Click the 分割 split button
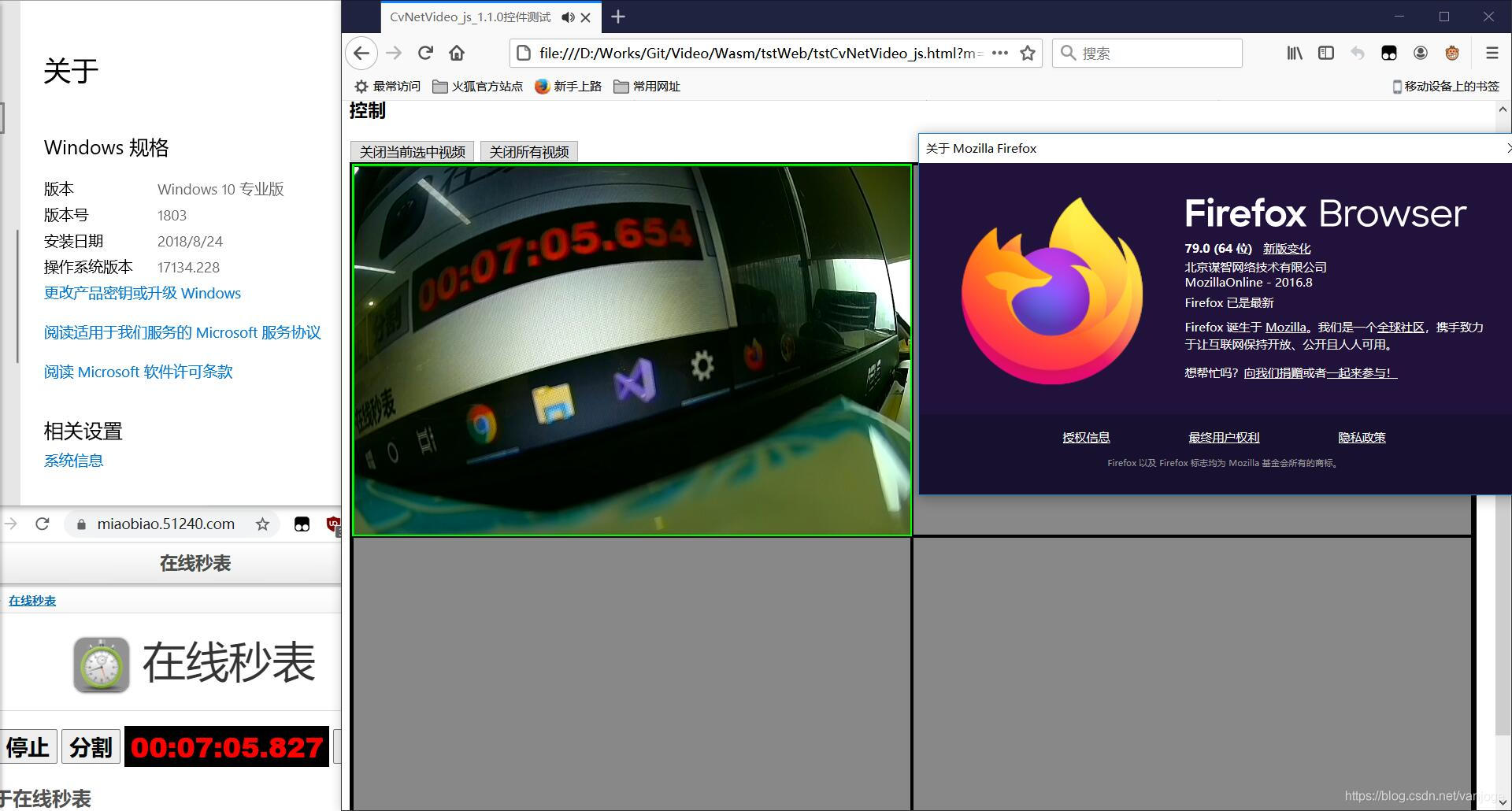The width and height of the screenshot is (1512, 811). (x=91, y=746)
